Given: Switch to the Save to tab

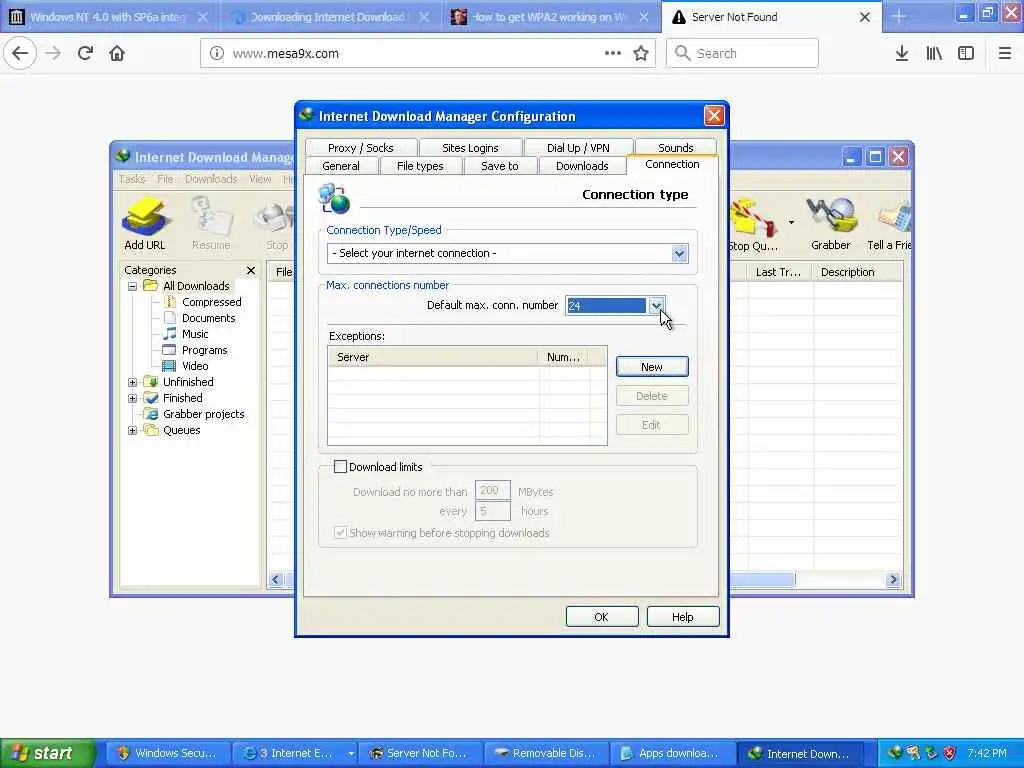Looking at the screenshot, I should (x=500, y=166).
